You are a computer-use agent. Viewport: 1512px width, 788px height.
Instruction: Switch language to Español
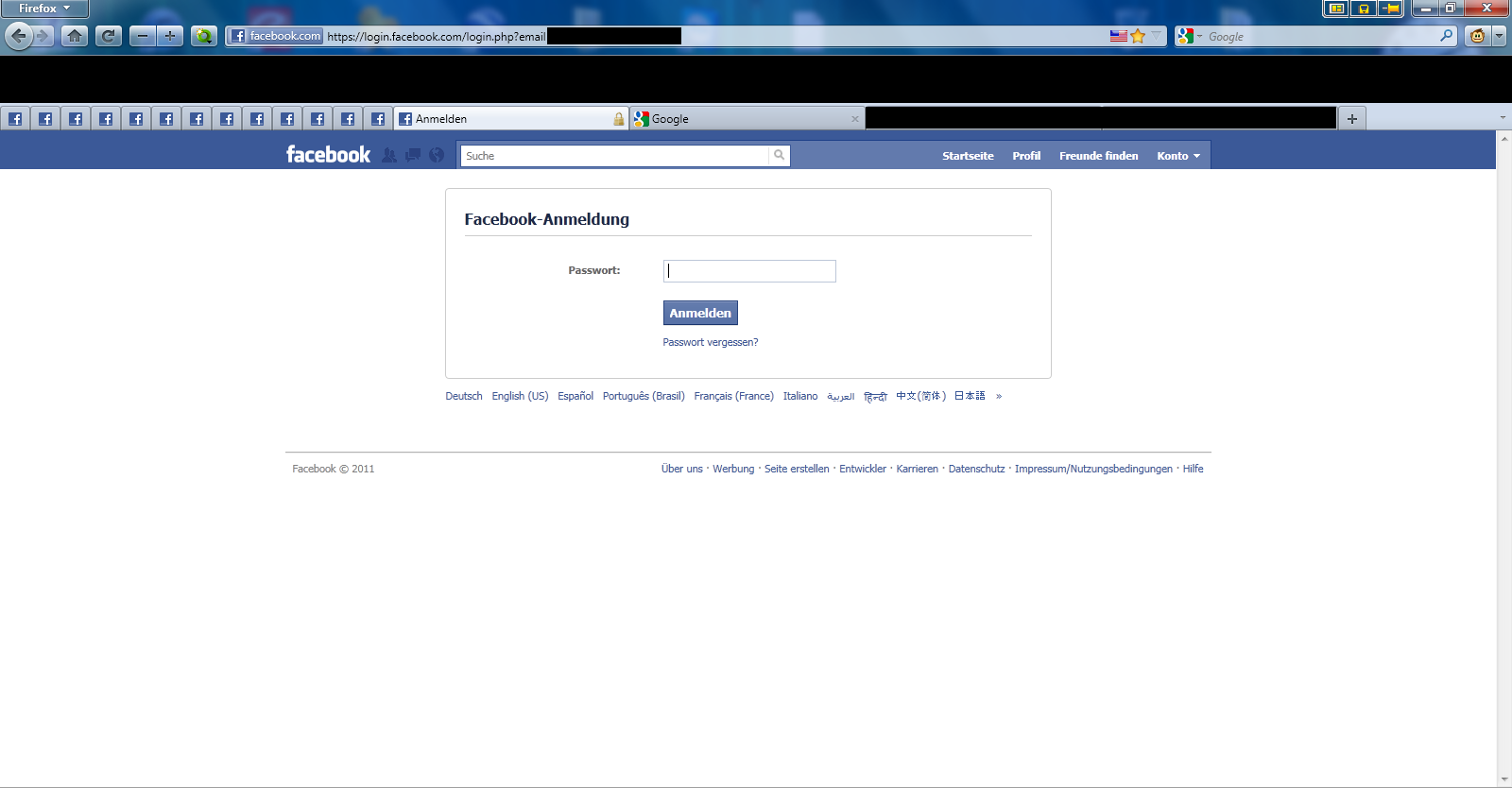click(576, 396)
